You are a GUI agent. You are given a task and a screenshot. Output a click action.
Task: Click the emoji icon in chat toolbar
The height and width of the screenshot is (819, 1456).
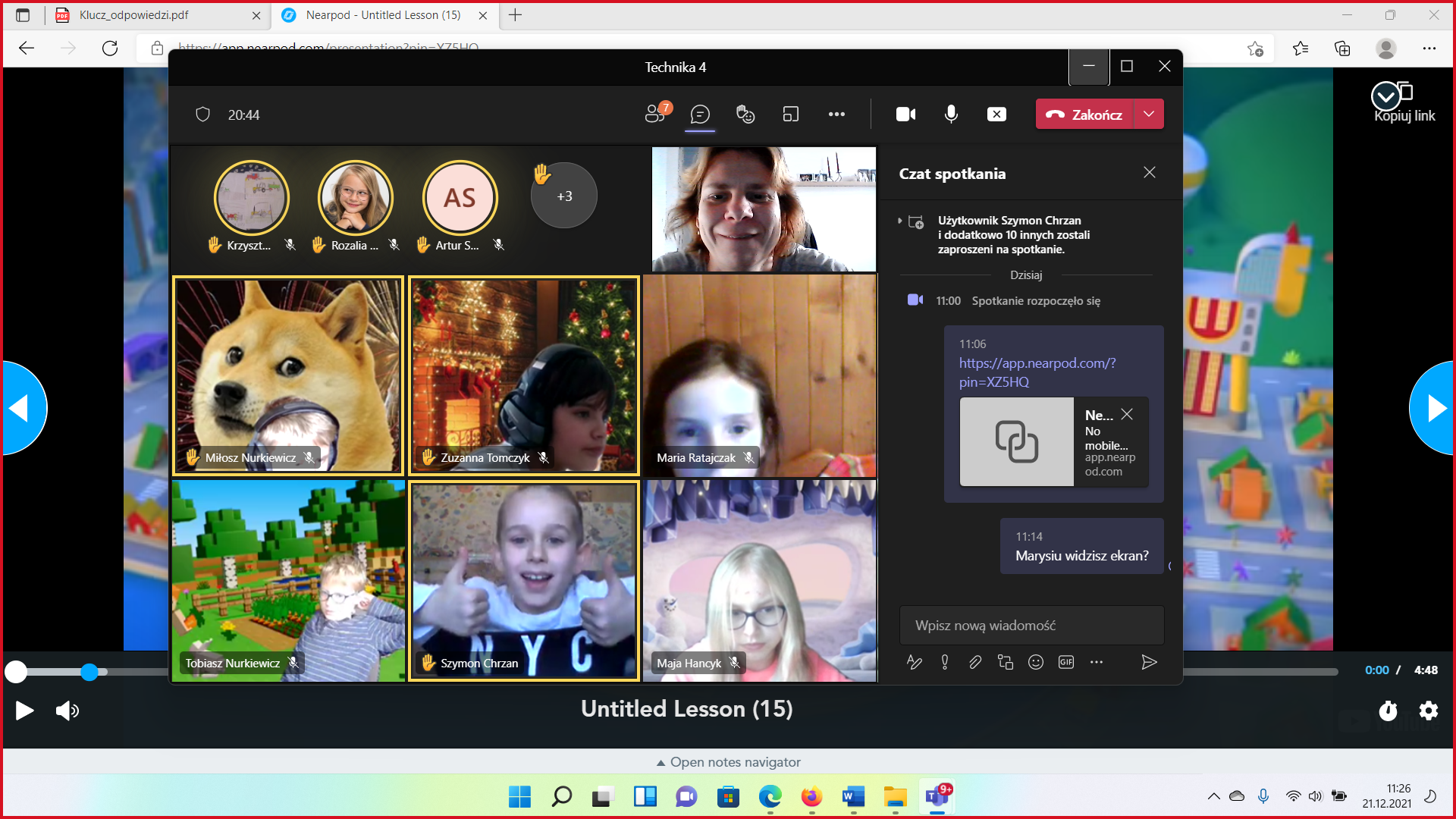coord(1035,662)
